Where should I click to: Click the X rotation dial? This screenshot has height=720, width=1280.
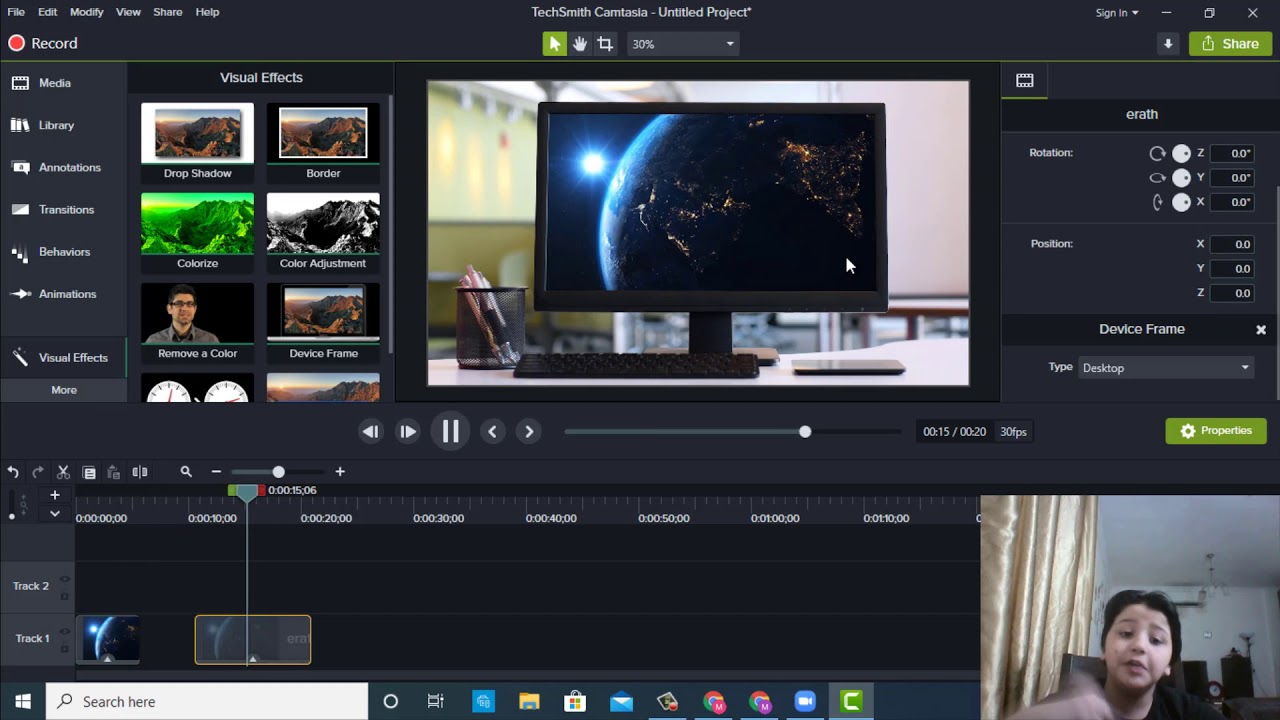point(1181,201)
